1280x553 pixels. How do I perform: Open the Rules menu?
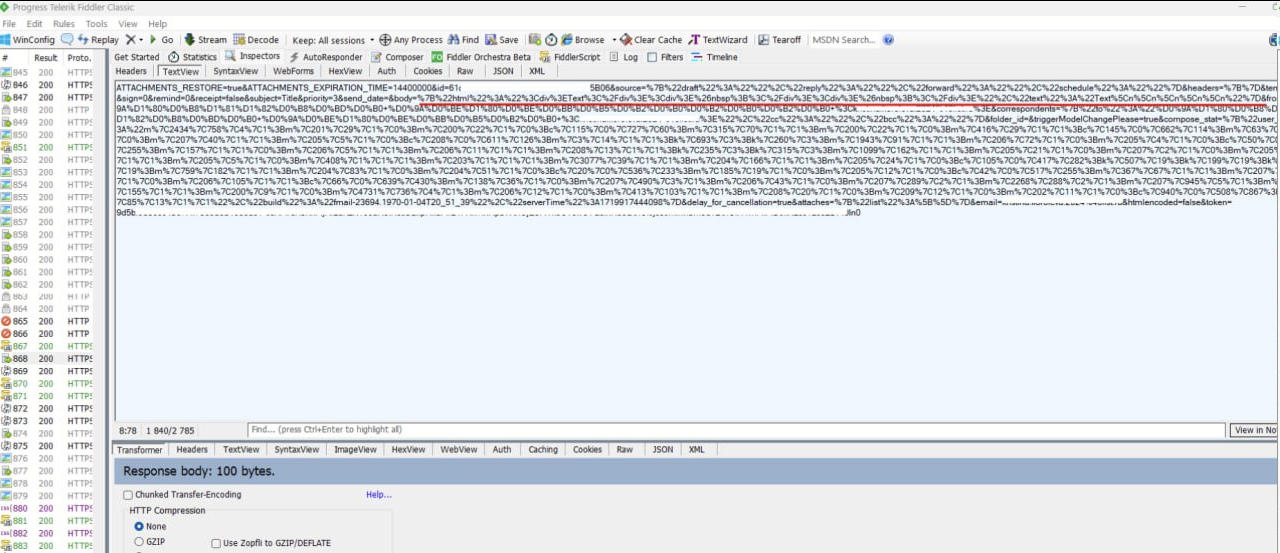point(64,23)
